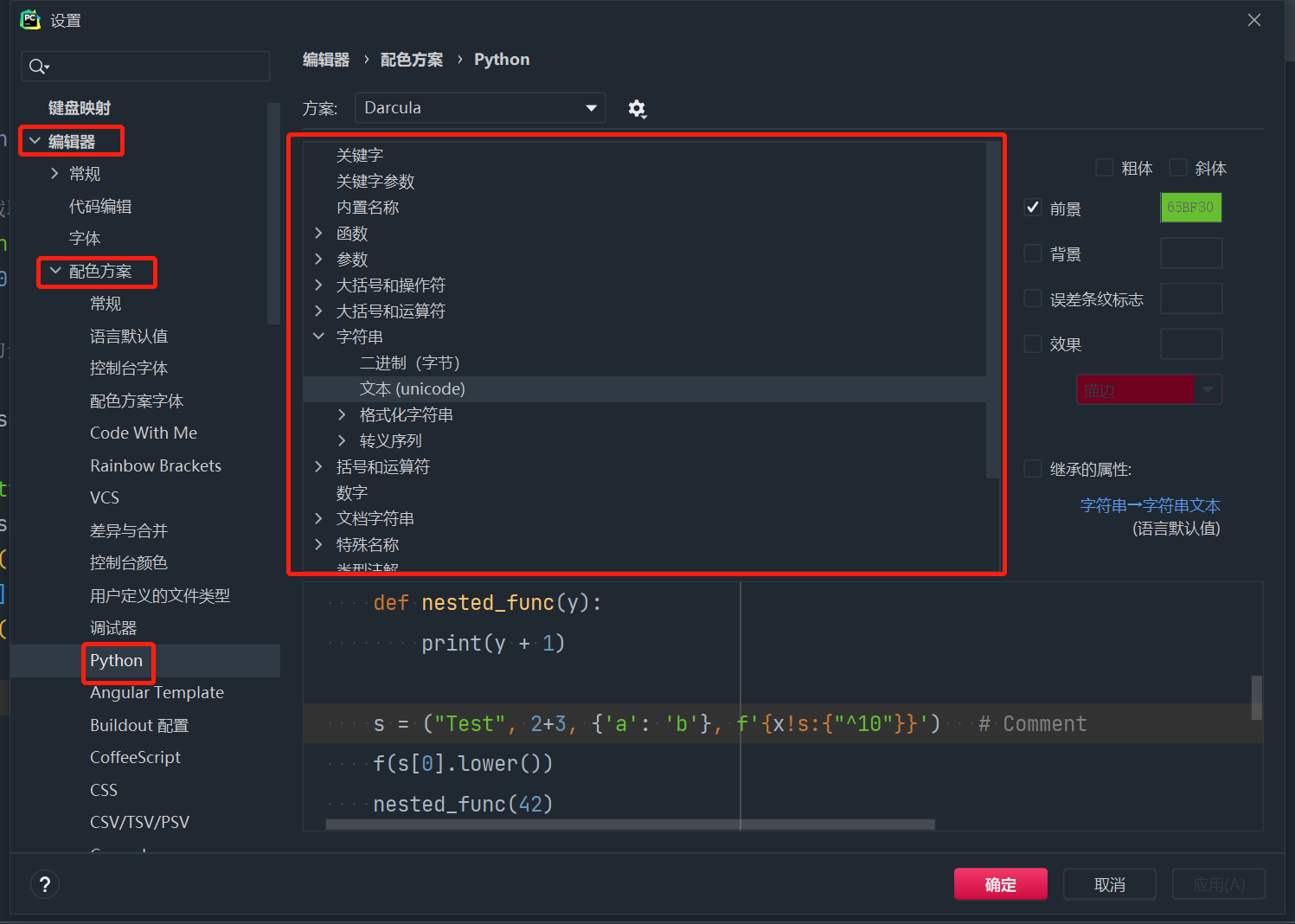Expand the 函数 category
This screenshot has width=1295, height=924.
click(x=318, y=233)
